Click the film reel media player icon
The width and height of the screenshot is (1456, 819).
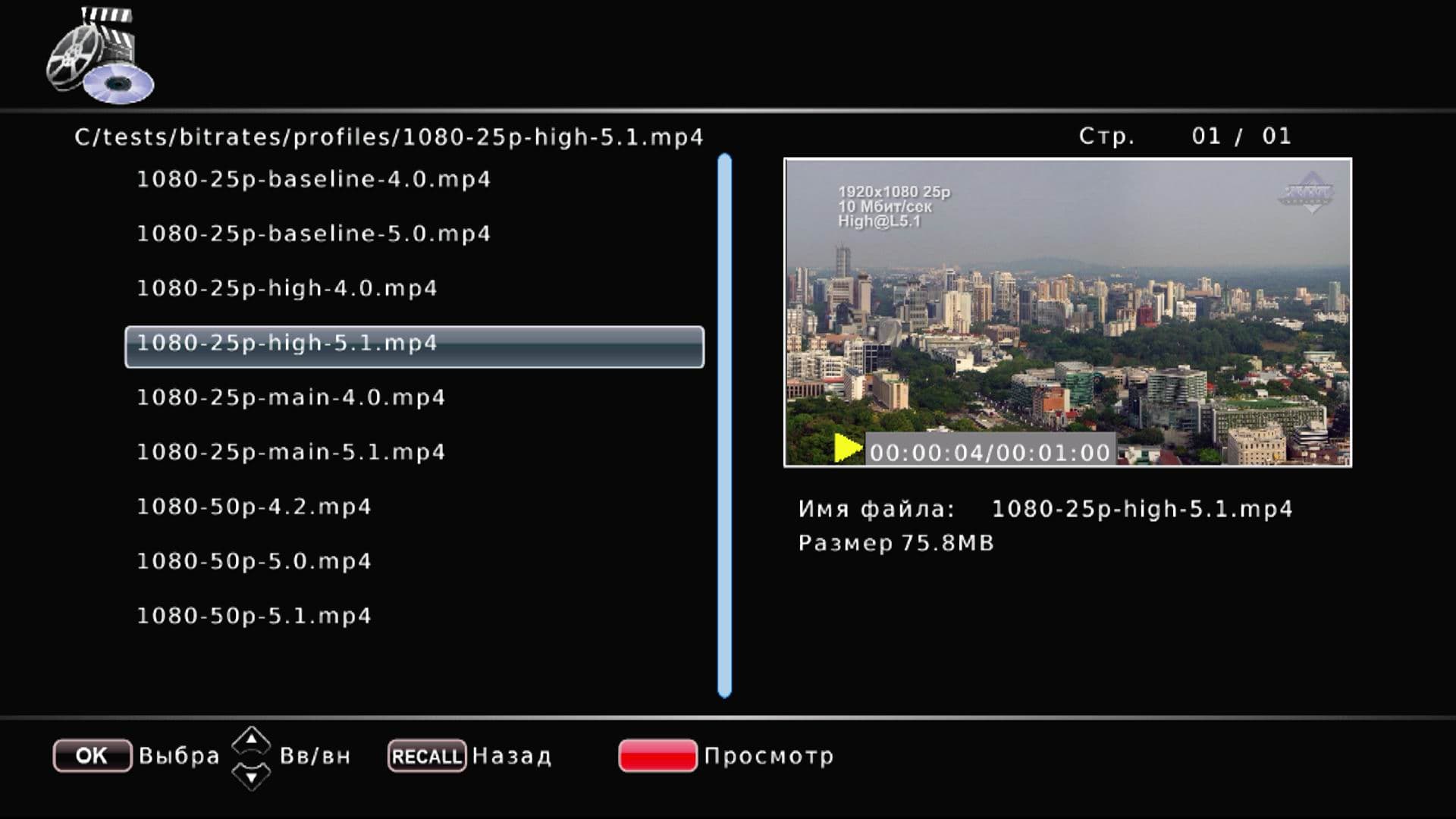click(x=99, y=55)
